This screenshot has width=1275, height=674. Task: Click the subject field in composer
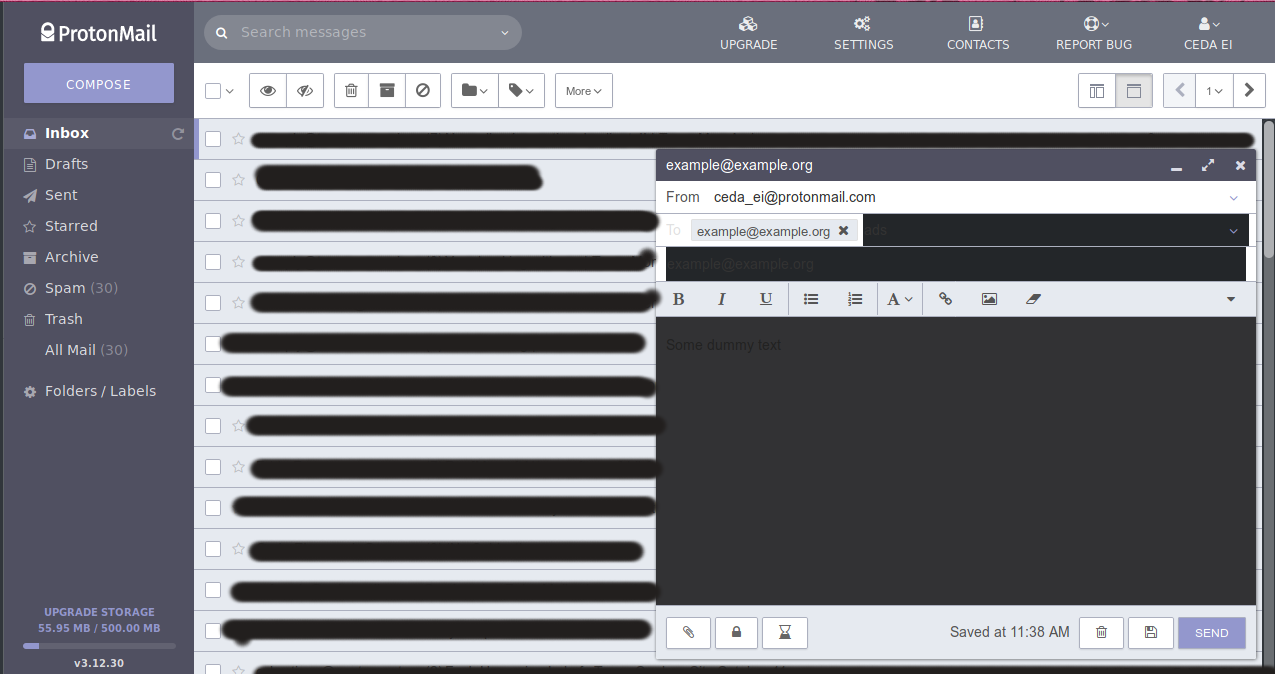coord(956,264)
